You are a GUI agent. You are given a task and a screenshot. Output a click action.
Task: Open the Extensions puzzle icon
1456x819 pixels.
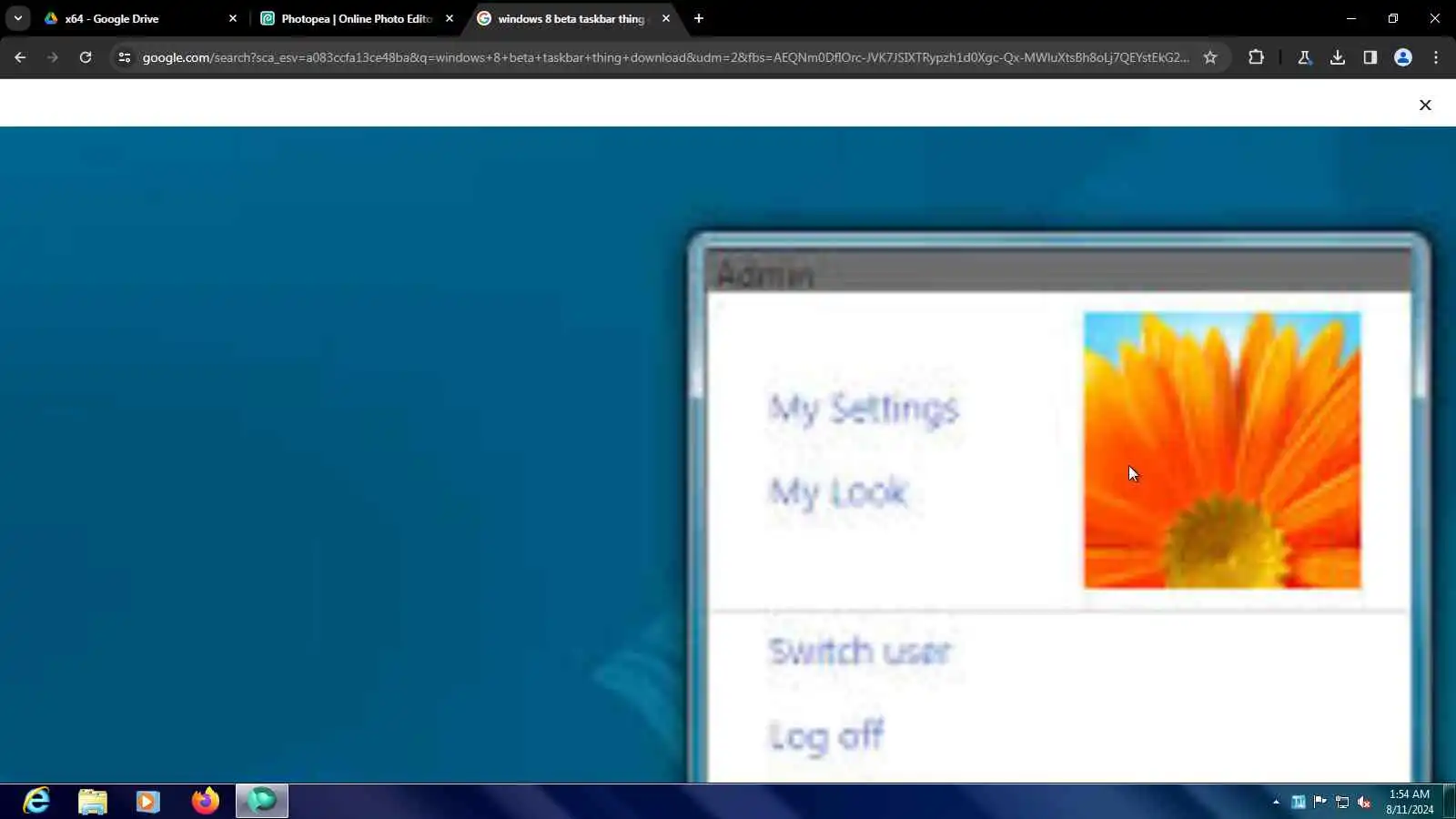pos(1256,57)
